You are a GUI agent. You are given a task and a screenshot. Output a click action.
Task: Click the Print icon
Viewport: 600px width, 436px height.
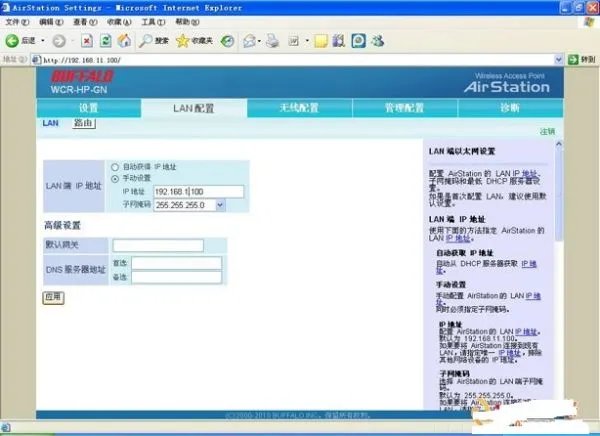[273, 41]
